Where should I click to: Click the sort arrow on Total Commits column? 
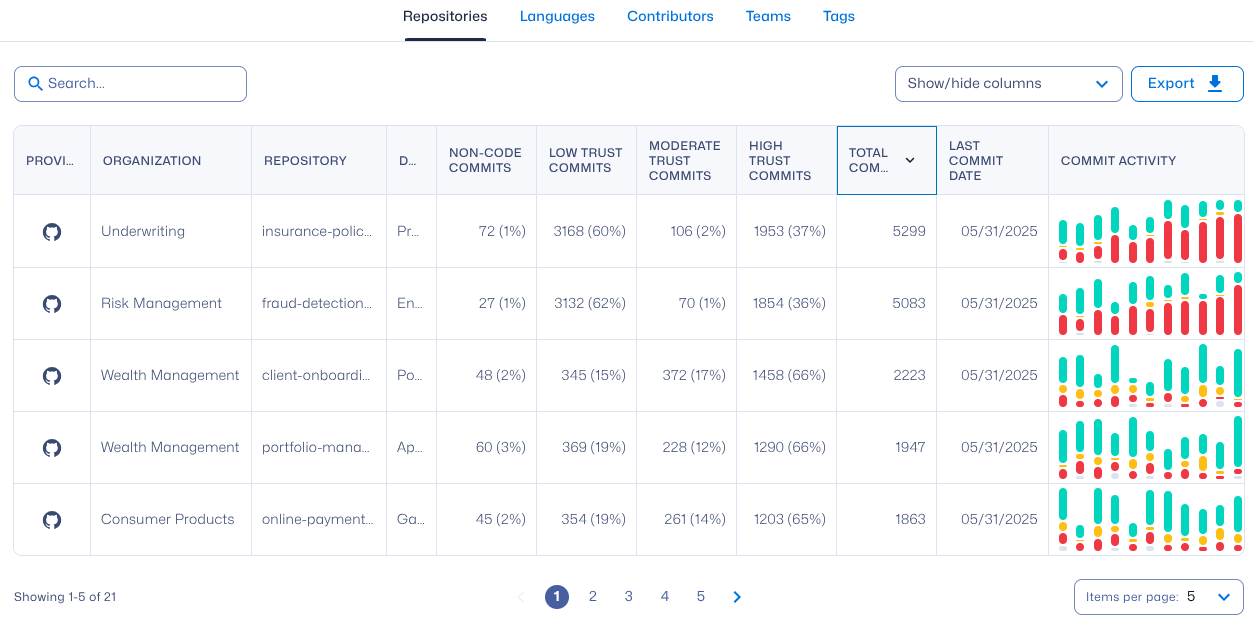coord(910,160)
